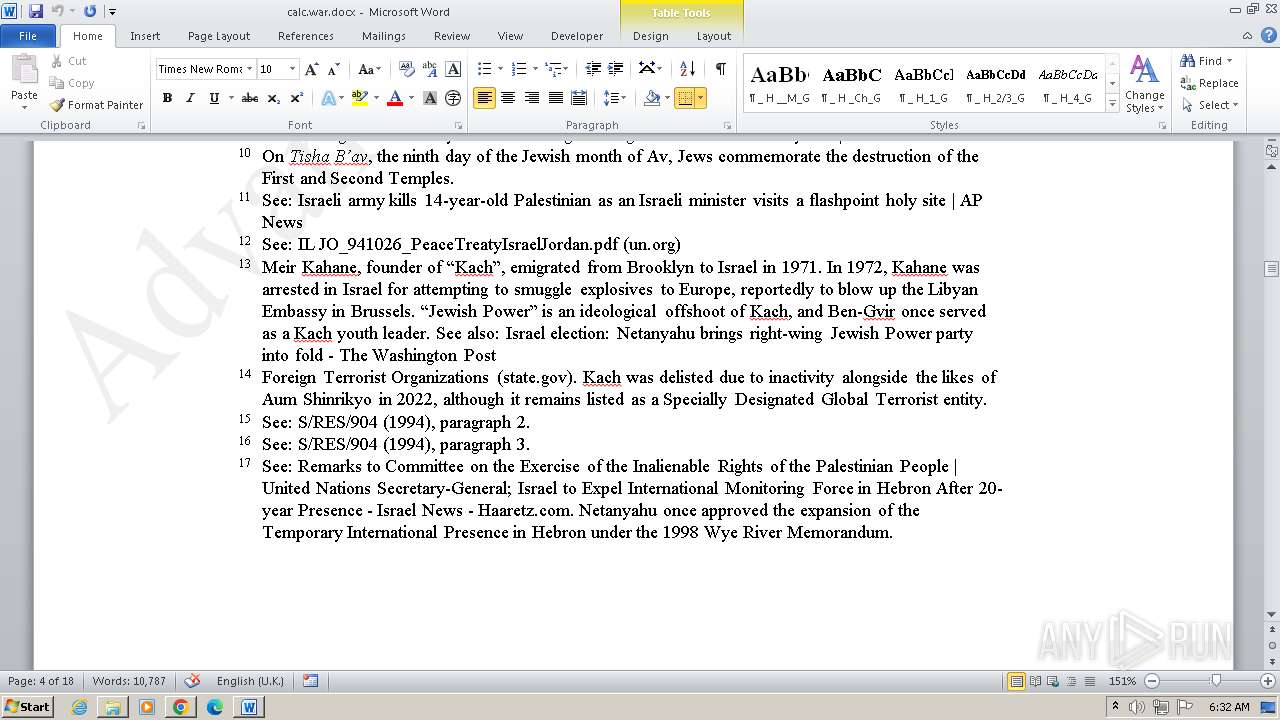Select Align Text Left

[x=485, y=98]
